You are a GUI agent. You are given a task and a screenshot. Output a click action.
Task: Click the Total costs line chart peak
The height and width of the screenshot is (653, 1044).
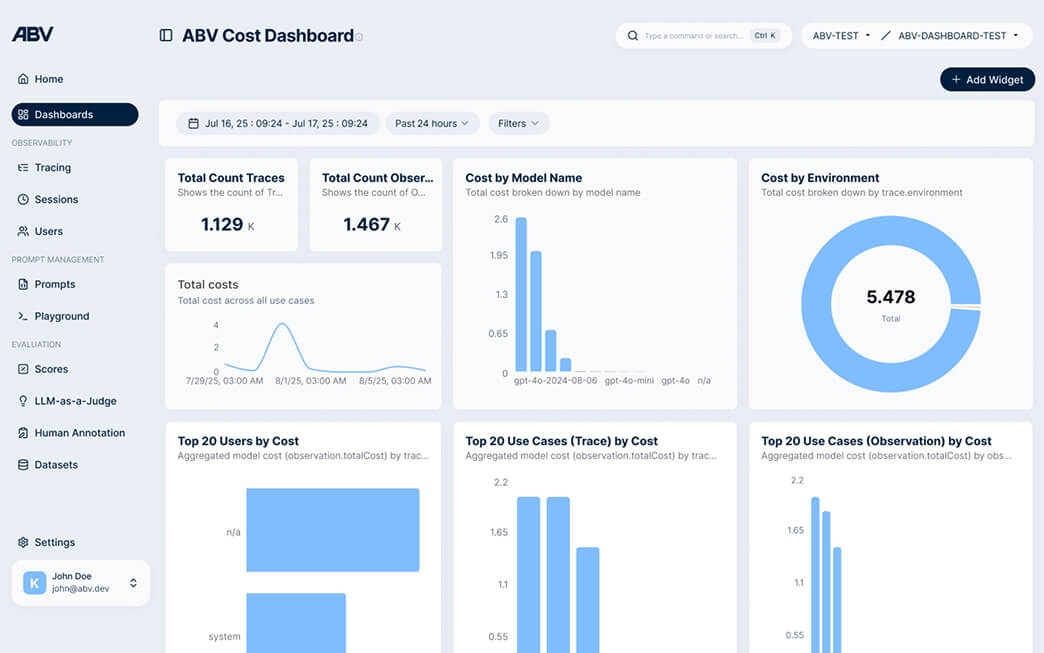coord(283,324)
